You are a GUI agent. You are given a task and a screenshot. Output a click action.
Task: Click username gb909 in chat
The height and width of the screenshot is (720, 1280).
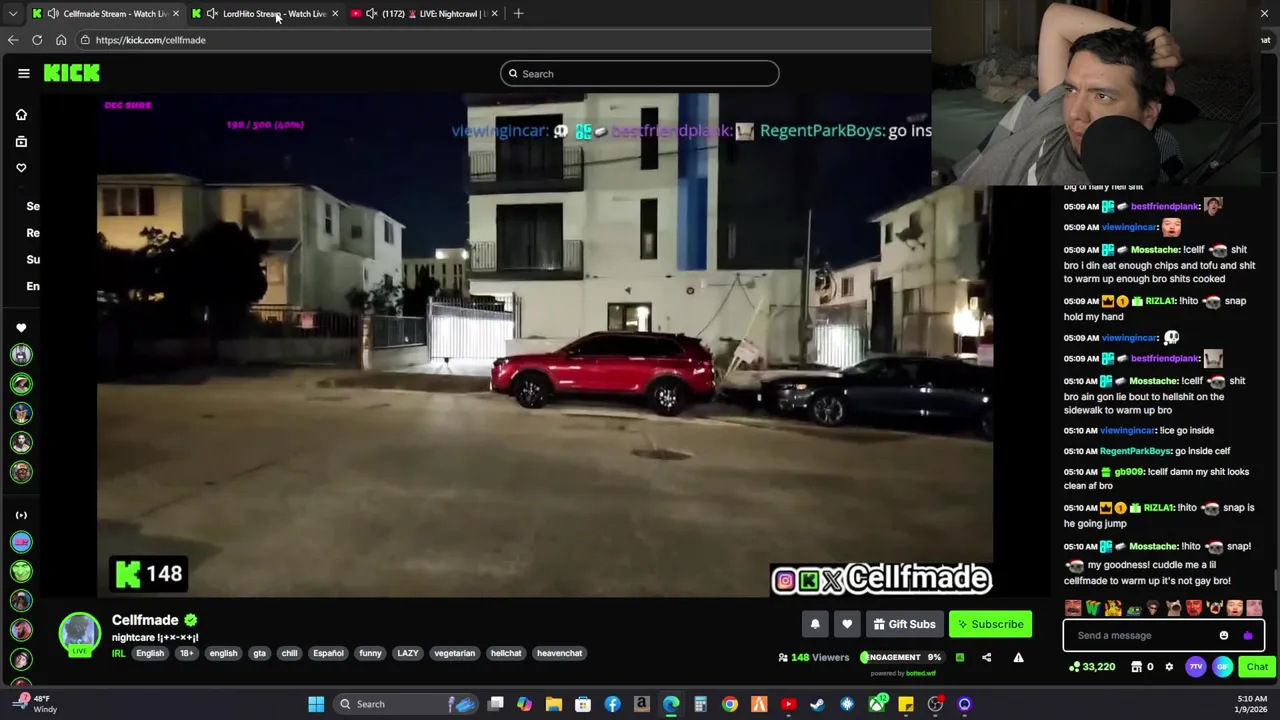coord(1128,472)
